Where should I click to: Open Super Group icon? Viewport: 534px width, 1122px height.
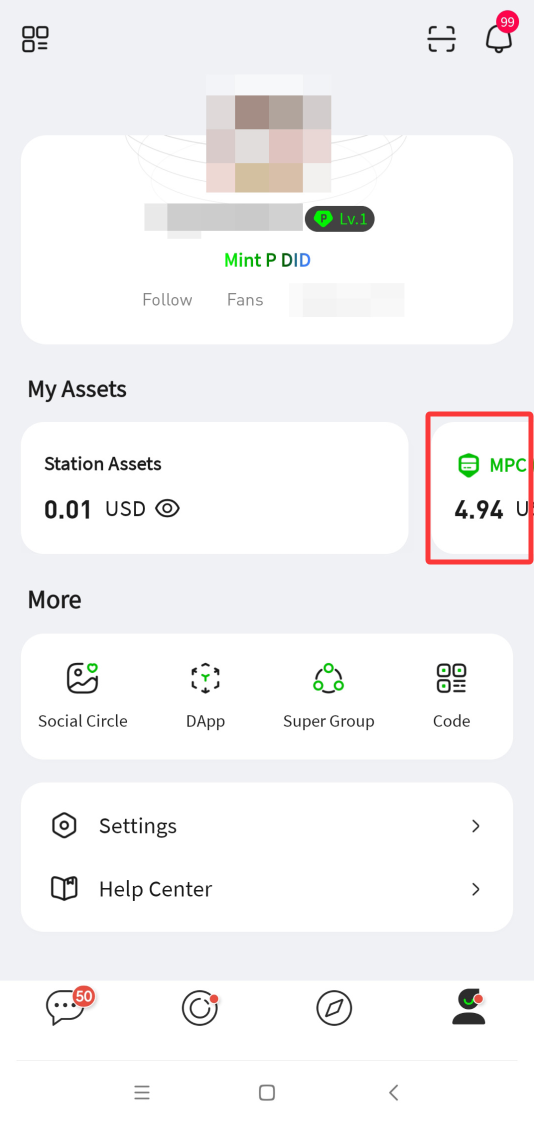[x=329, y=678]
